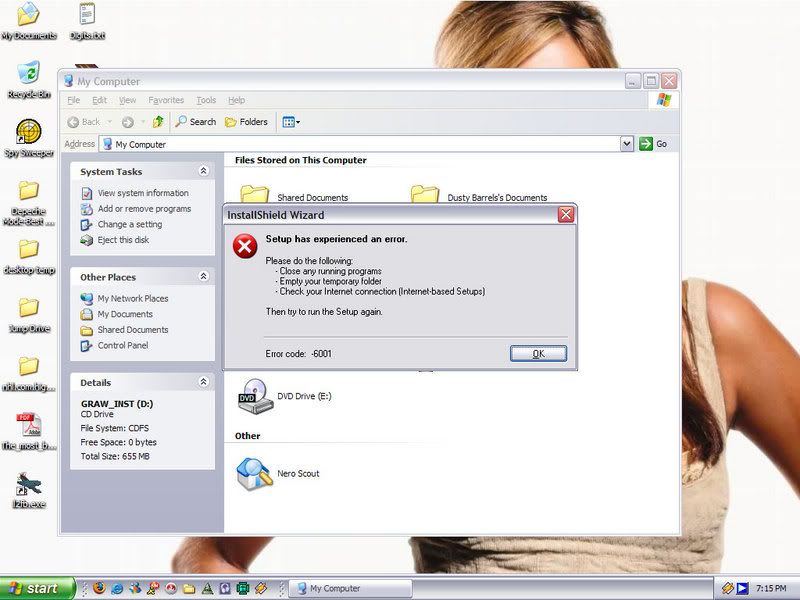This screenshot has height=600, width=800.
Task: Go up one folder level
Action: click(158, 122)
